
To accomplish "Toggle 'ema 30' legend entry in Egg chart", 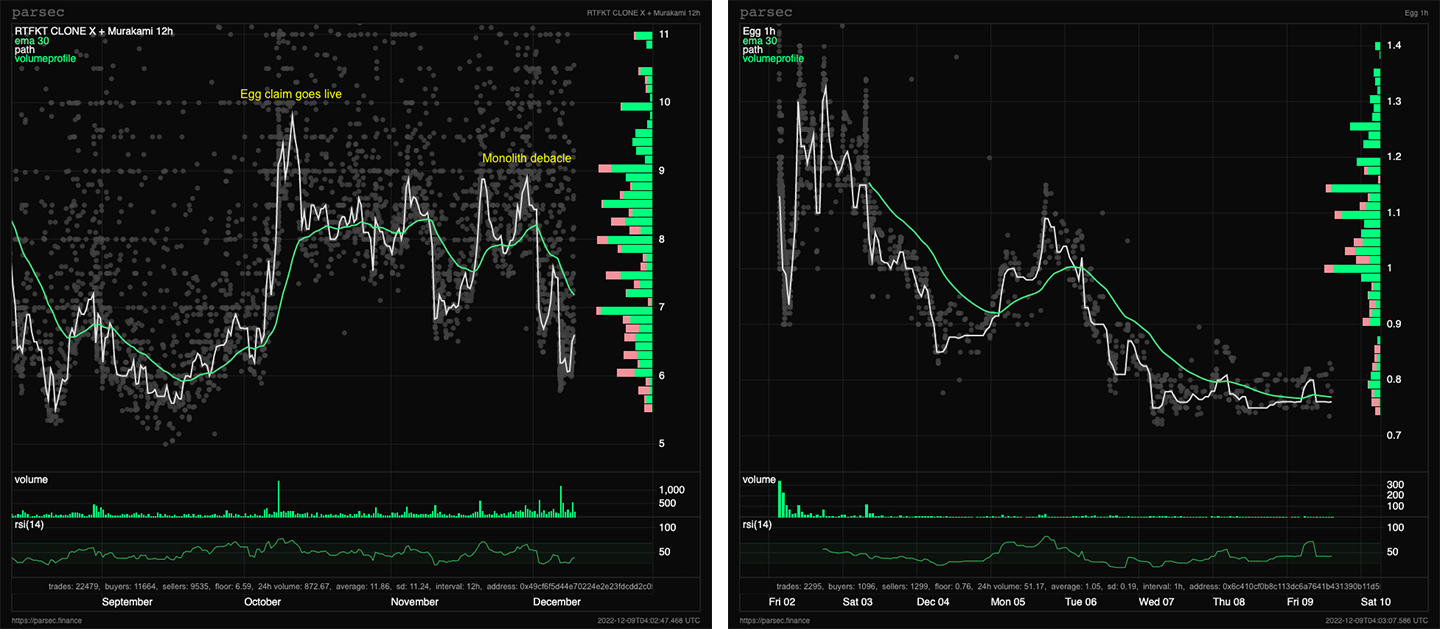I will click(761, 41).
